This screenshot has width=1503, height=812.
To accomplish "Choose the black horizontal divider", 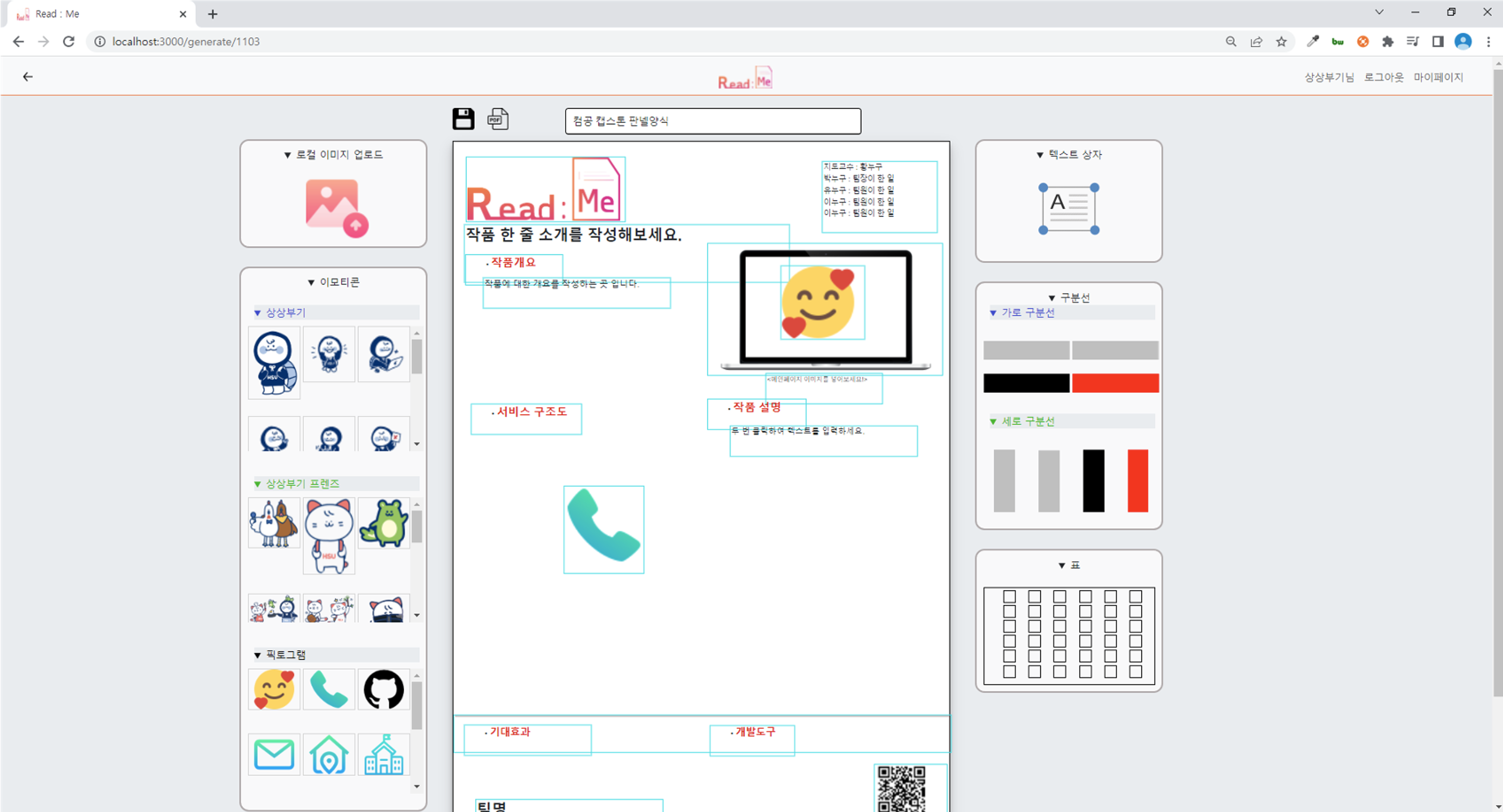I will (1026, 383).
